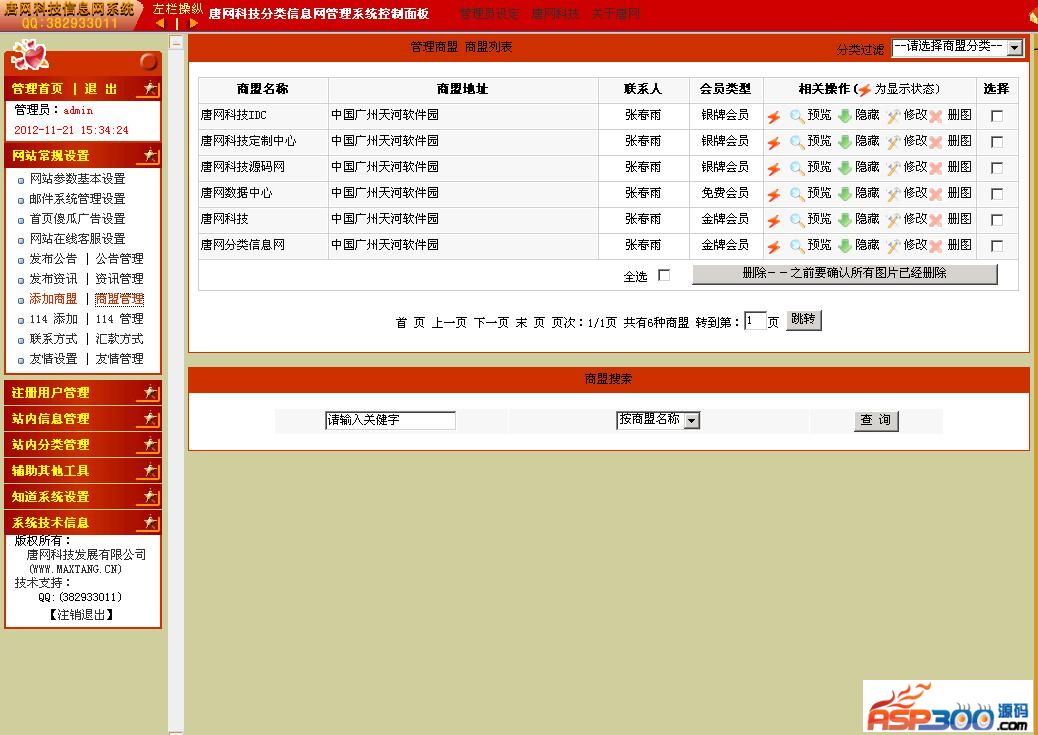Open the 请选择商盟分类 filter dropdown
This screenshot has width=1038, height=735.
point(958,48)
